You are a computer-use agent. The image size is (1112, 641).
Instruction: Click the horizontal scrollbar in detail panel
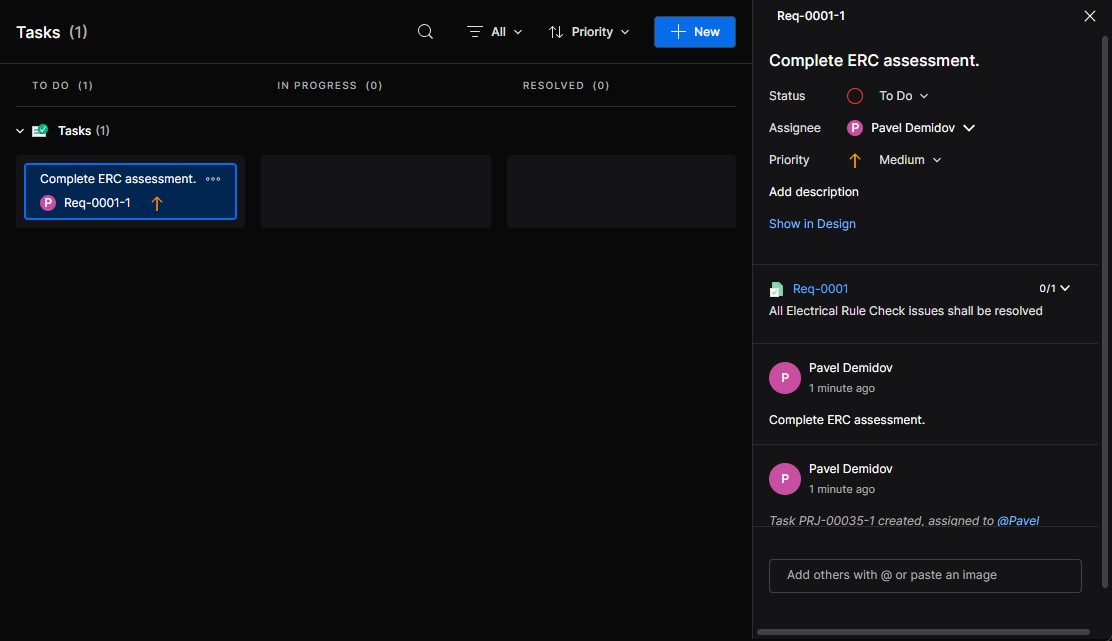[x=923, y=632]
